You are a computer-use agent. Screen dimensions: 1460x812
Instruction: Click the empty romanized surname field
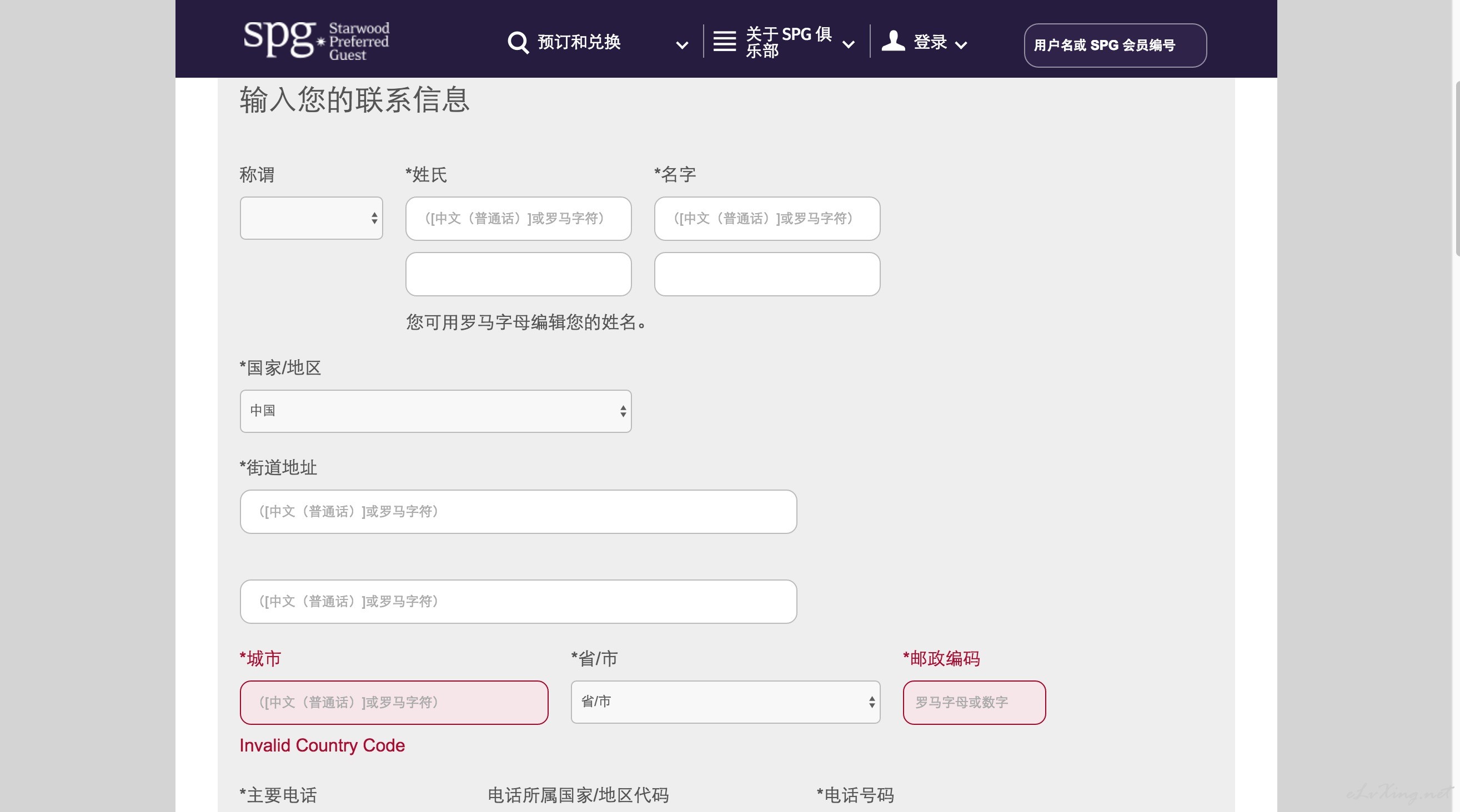click(518, 274)
